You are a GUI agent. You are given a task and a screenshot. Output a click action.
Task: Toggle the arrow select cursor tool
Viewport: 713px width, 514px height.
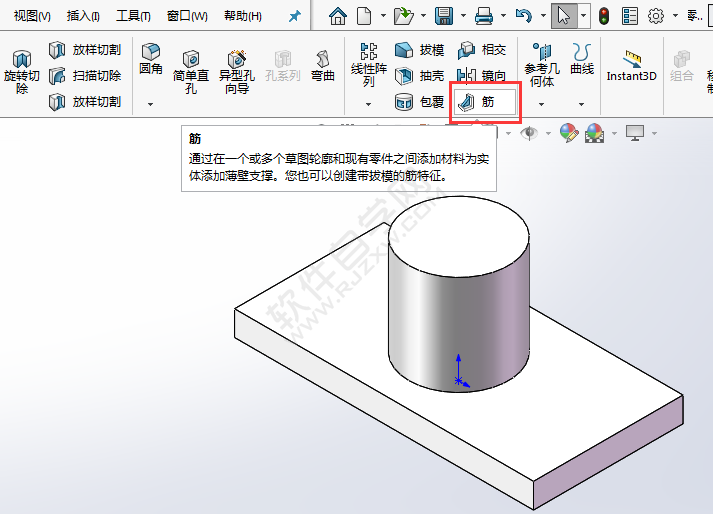click(563, 16)
